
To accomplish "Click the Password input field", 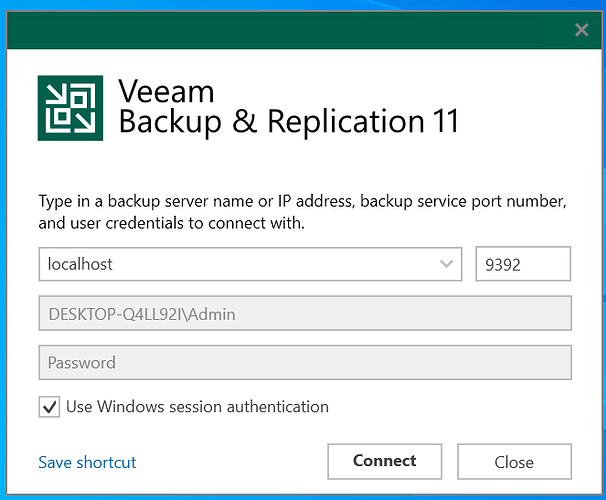I will click(304, 362).
